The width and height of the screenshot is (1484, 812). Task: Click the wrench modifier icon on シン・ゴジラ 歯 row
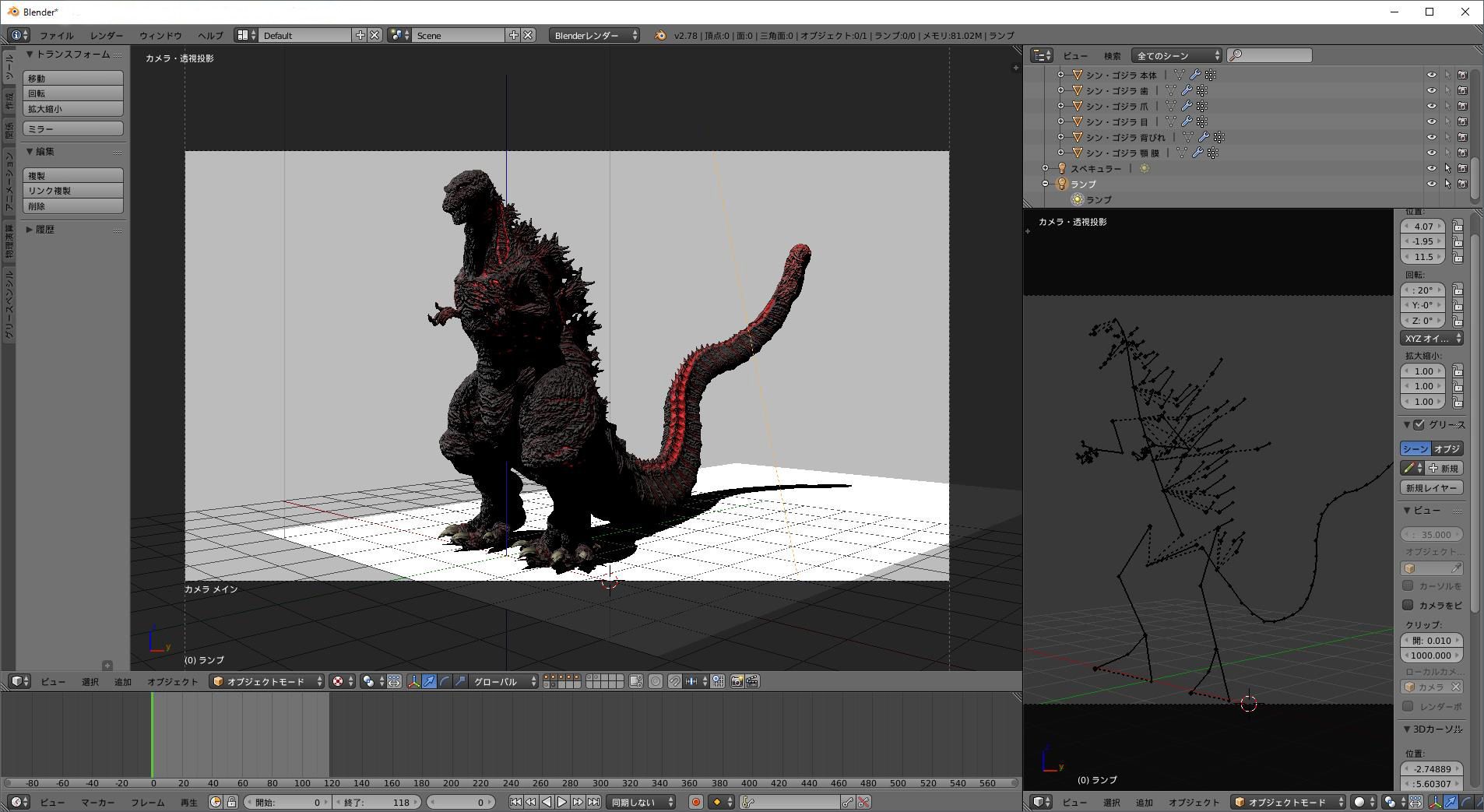click(1187, 91)
